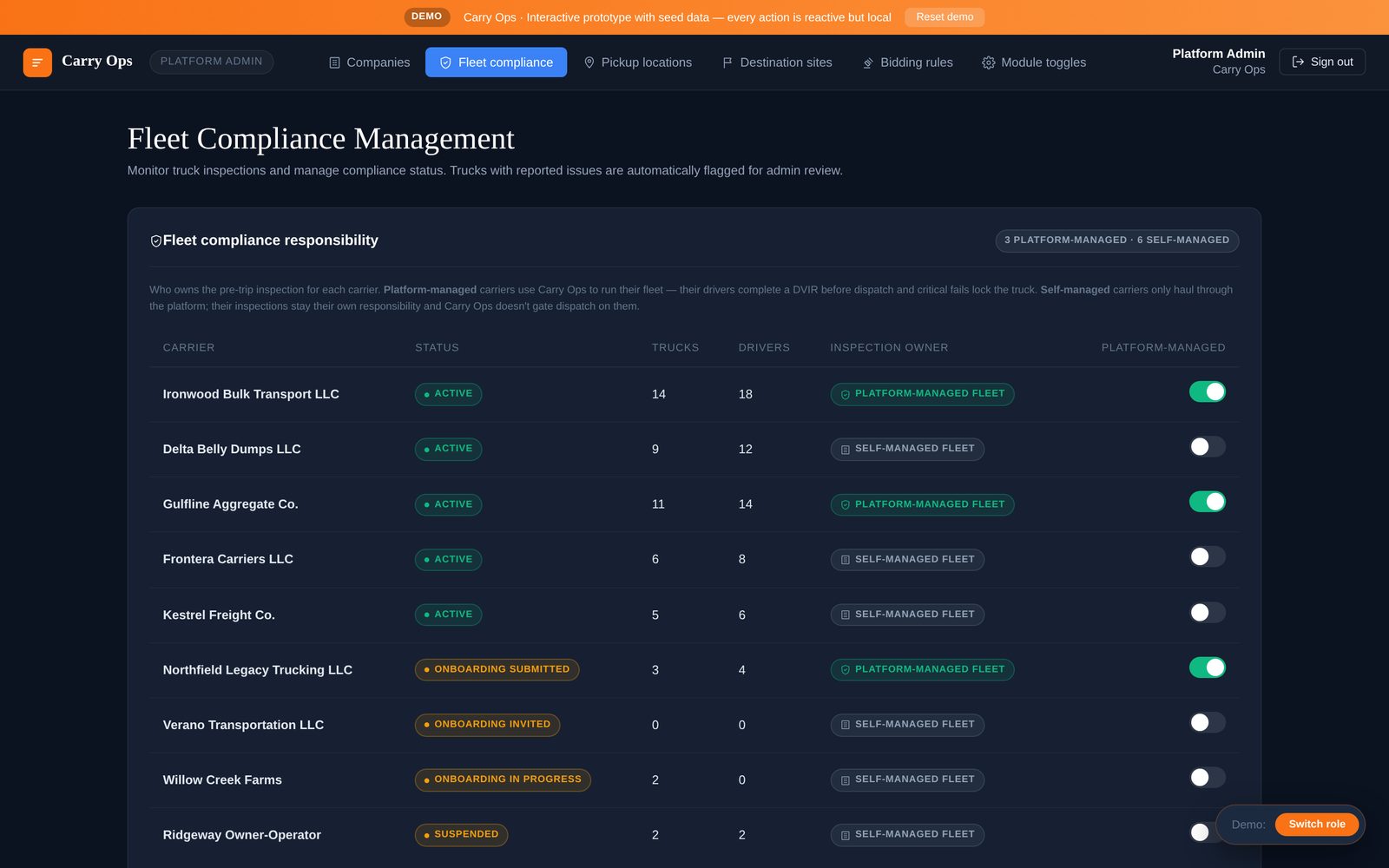Switch to the Bidding rules tab
Viewport: 1389px width, 868px height.
point(907,62)
